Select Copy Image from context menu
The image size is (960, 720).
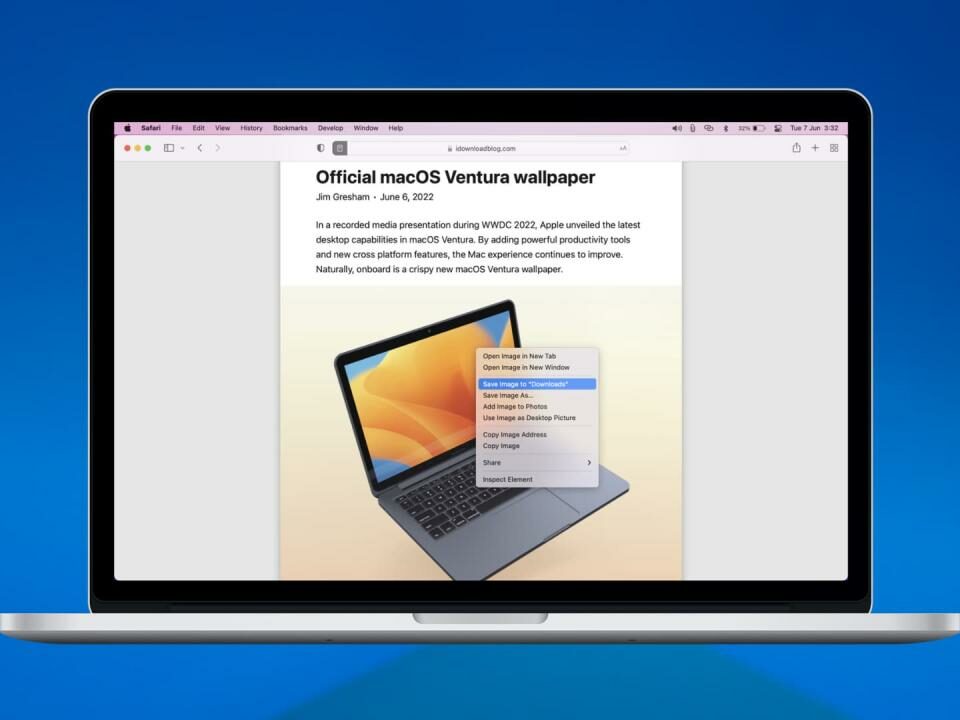[537, 446]
